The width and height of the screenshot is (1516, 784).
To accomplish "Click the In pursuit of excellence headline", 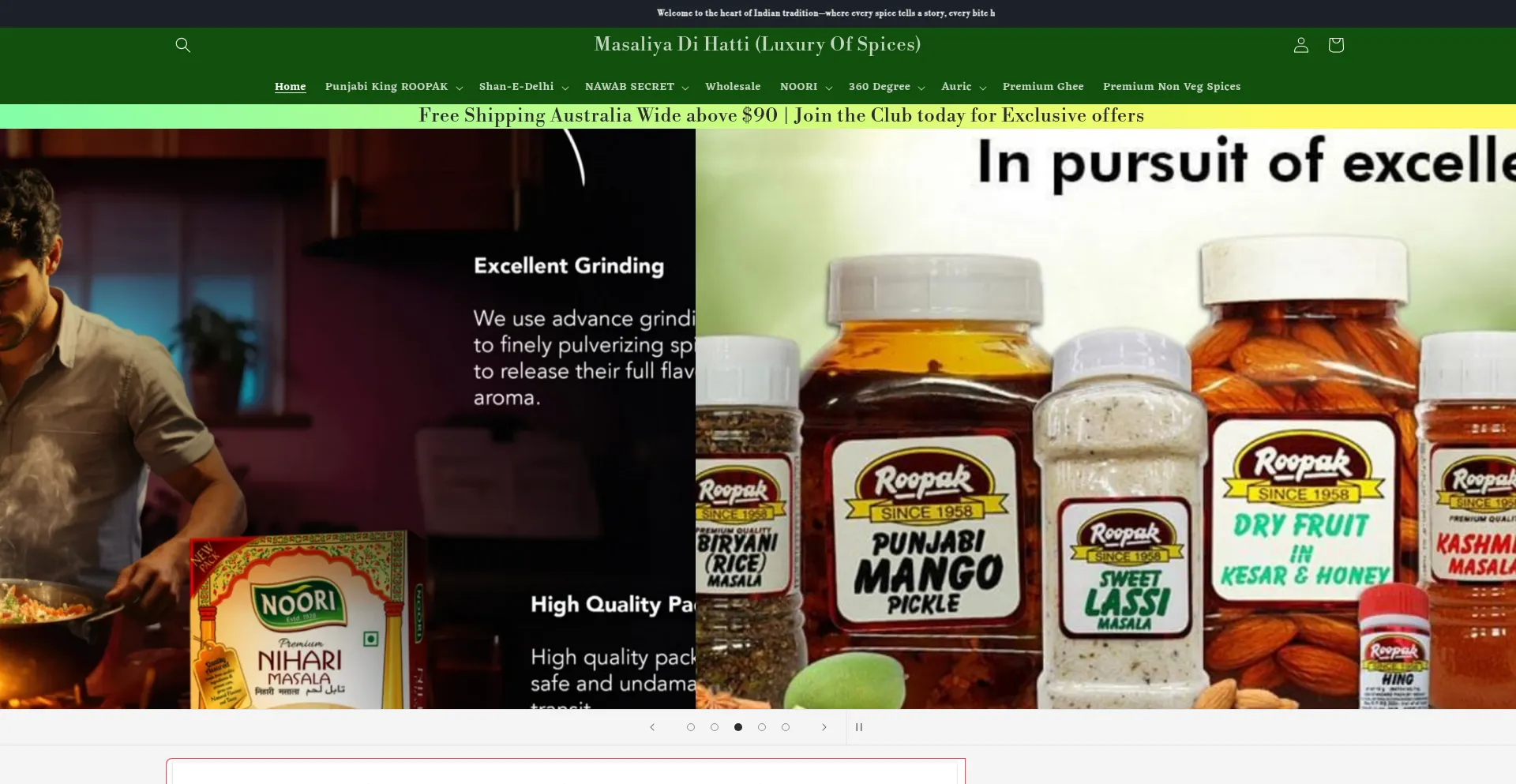I will pos(1246,163).
